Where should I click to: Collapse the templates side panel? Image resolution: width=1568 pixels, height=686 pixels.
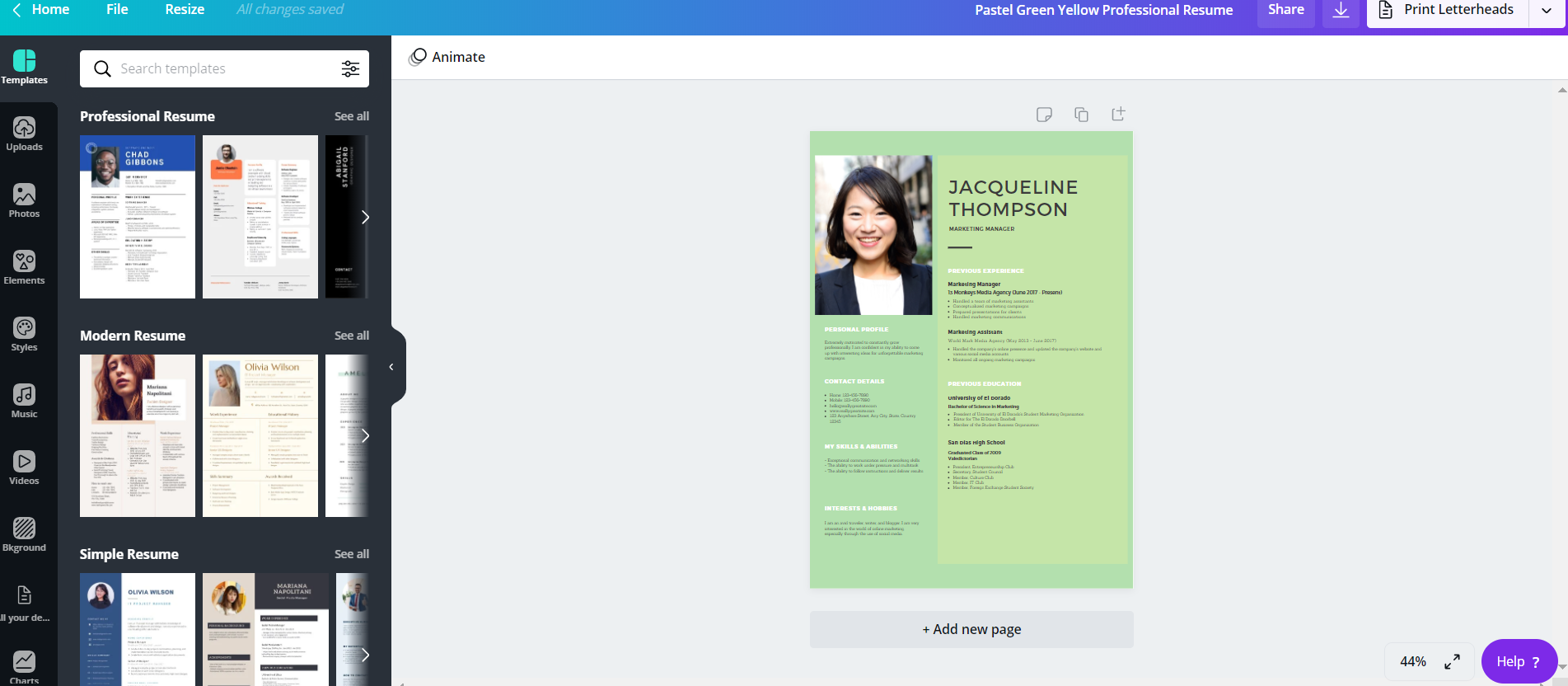coord(391,367)
